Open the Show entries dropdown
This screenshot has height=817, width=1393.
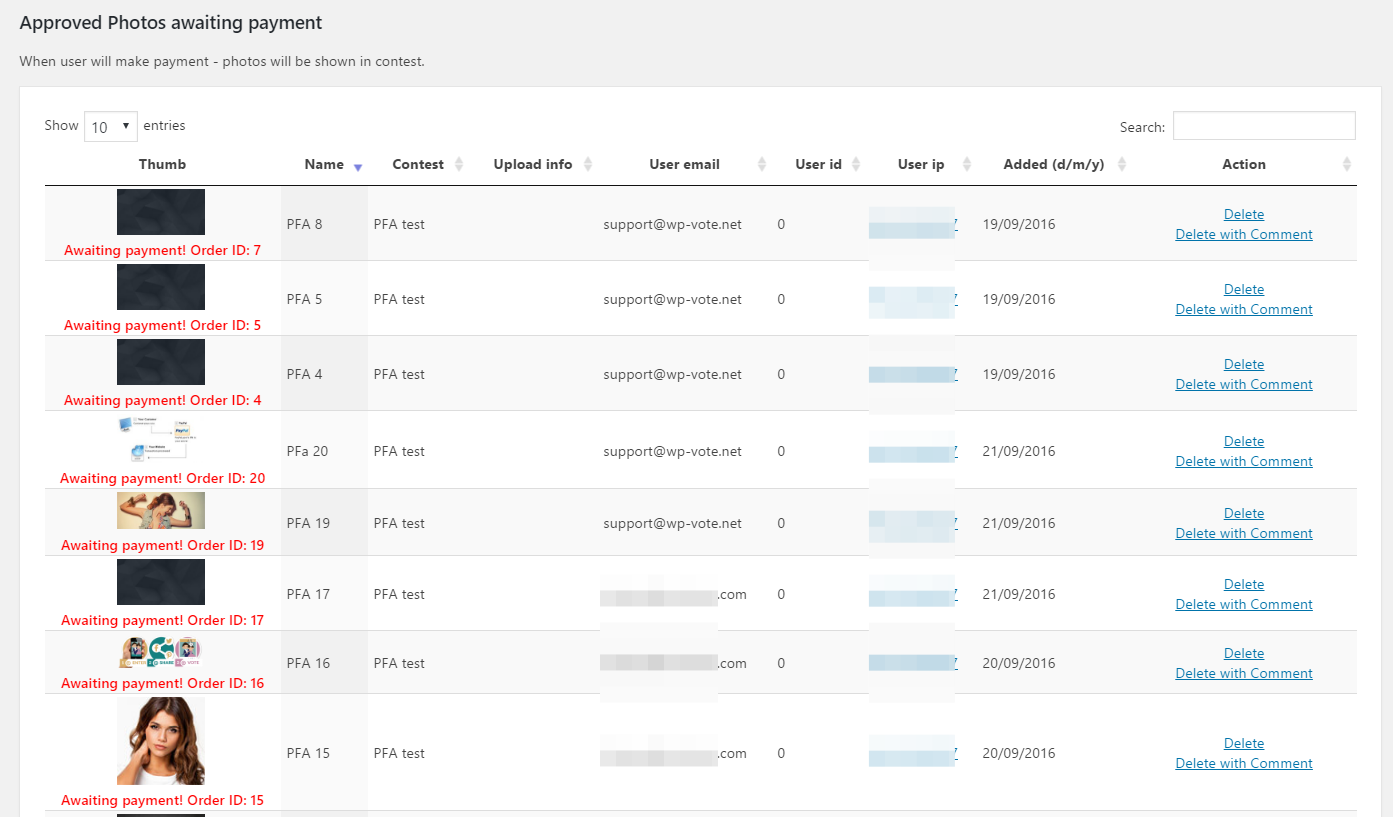[x=110, y=126]
